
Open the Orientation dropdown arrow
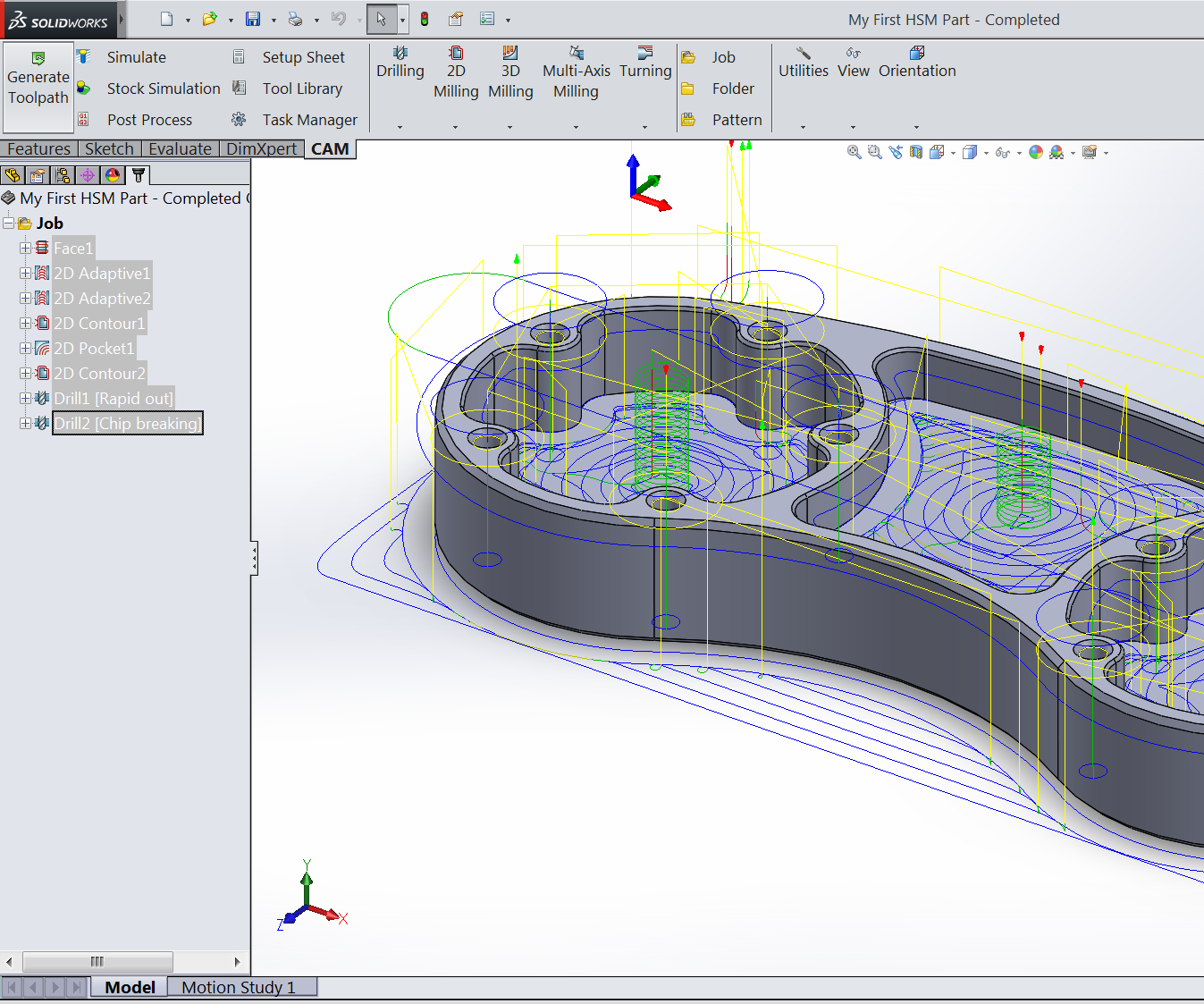point(916,127)
